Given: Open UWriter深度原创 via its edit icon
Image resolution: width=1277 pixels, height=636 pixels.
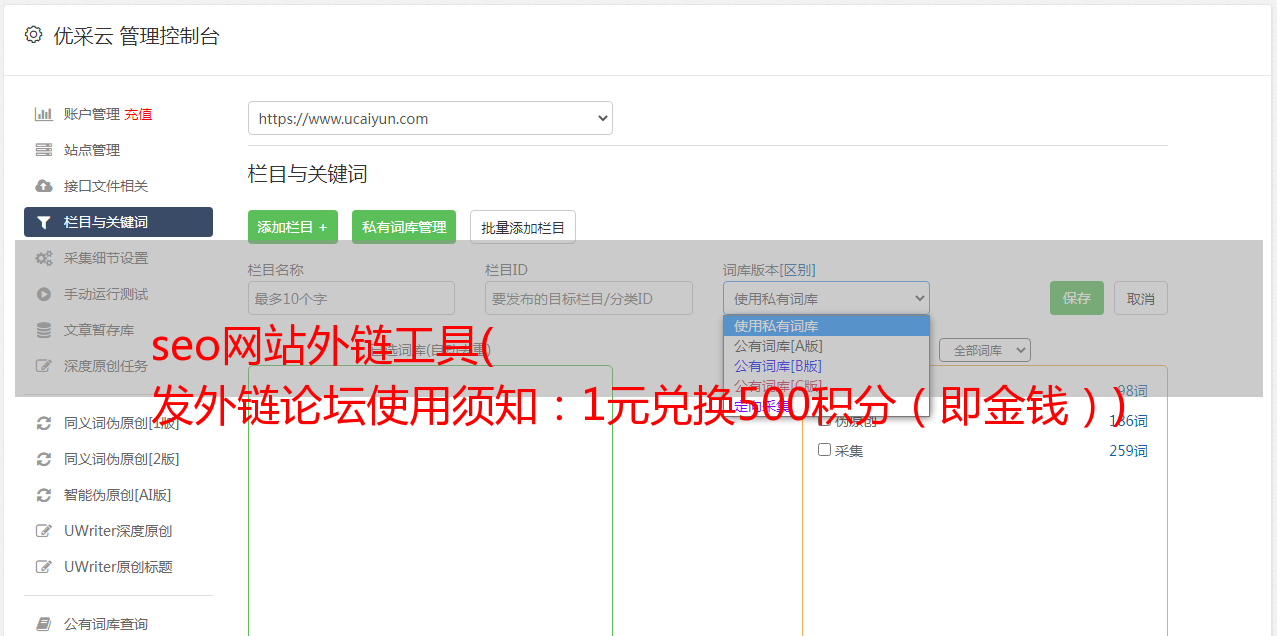Looking at the screenshot, I should click(x=43, y=531).
